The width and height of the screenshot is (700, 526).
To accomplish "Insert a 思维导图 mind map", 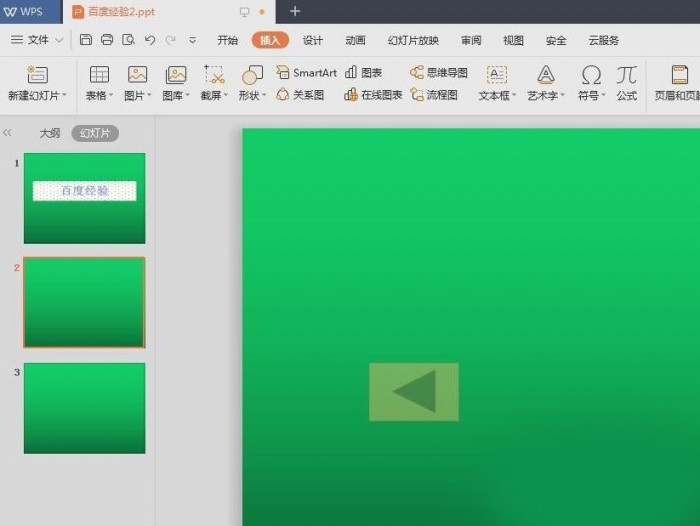I will (x=439, y=73).
